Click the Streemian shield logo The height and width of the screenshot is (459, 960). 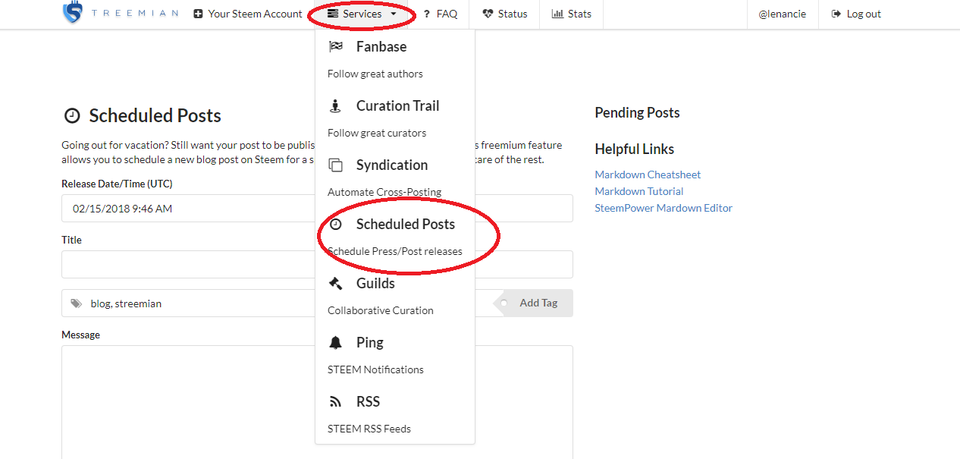(72, 13)
